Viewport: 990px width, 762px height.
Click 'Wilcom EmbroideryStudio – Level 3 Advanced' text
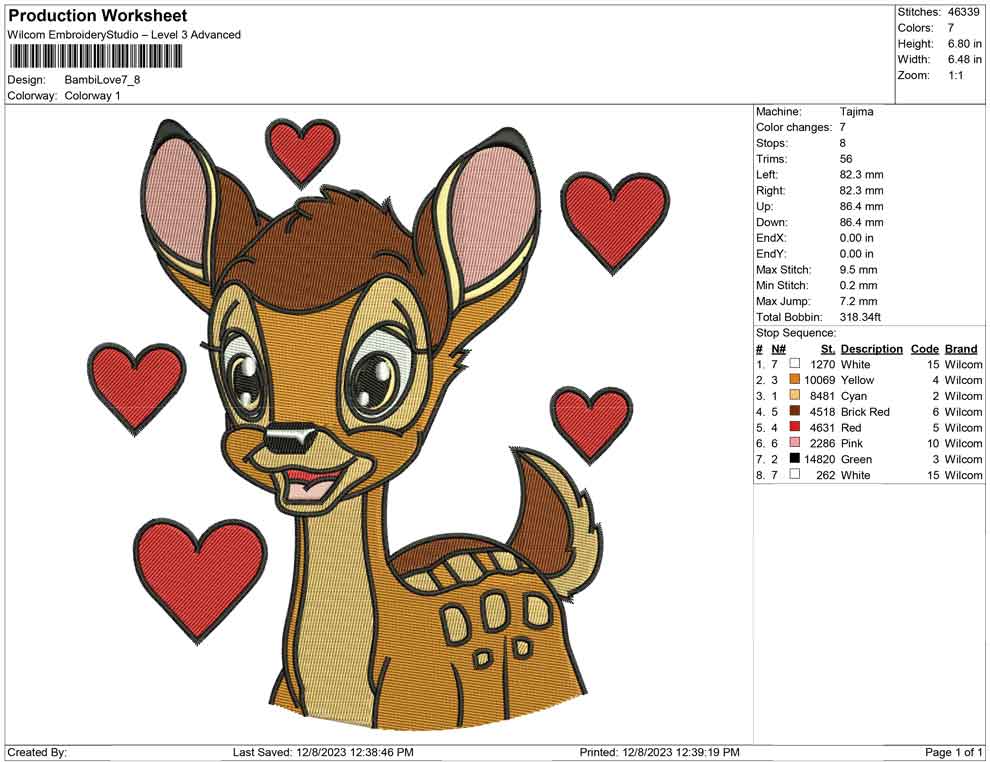124,35
